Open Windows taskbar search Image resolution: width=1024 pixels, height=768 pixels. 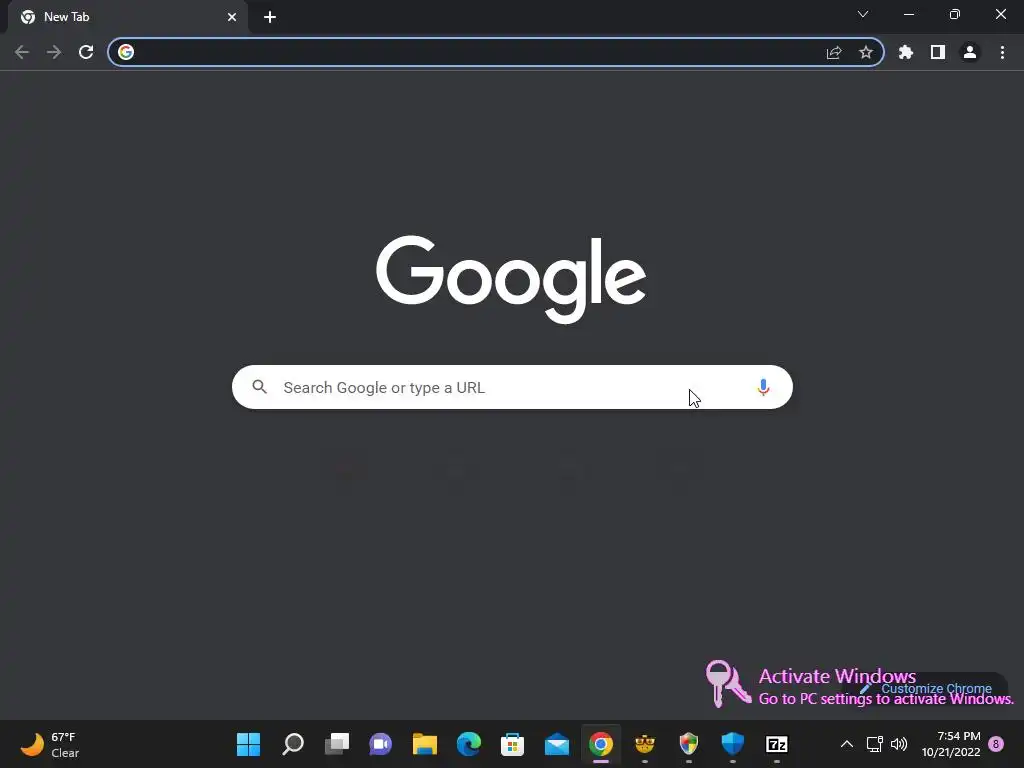293,744
